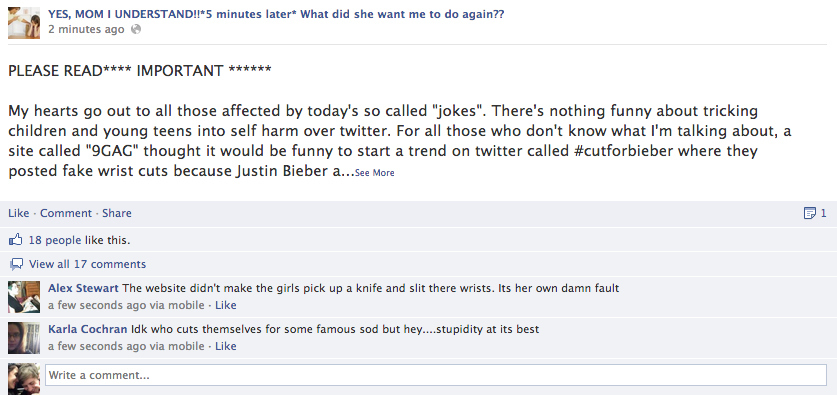Screen dimensions: 837x395
Task: Share the post
Action: tap(117, 213)
